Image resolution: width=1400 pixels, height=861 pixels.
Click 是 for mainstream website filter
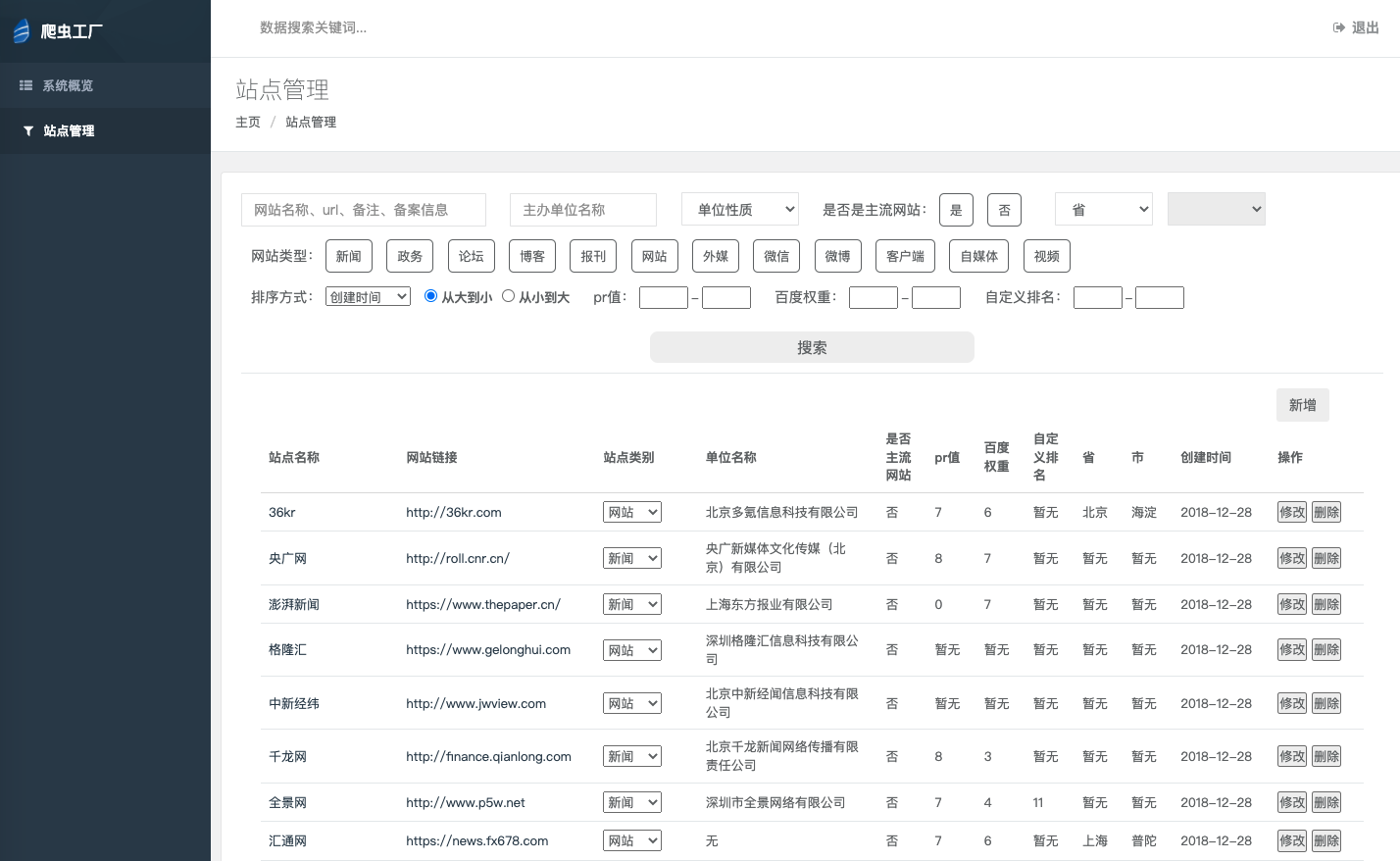point(956,209)
